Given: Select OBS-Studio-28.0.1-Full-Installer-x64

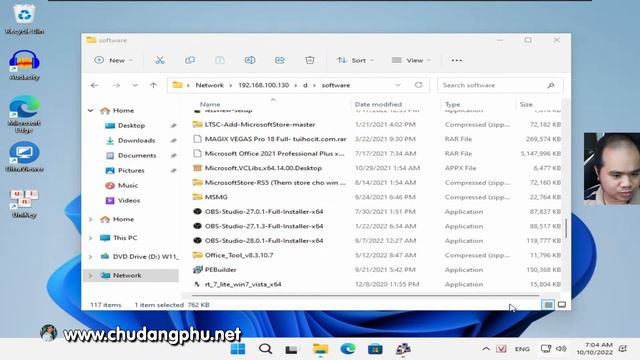Looking at the screenshot, I should pos(264,241).
